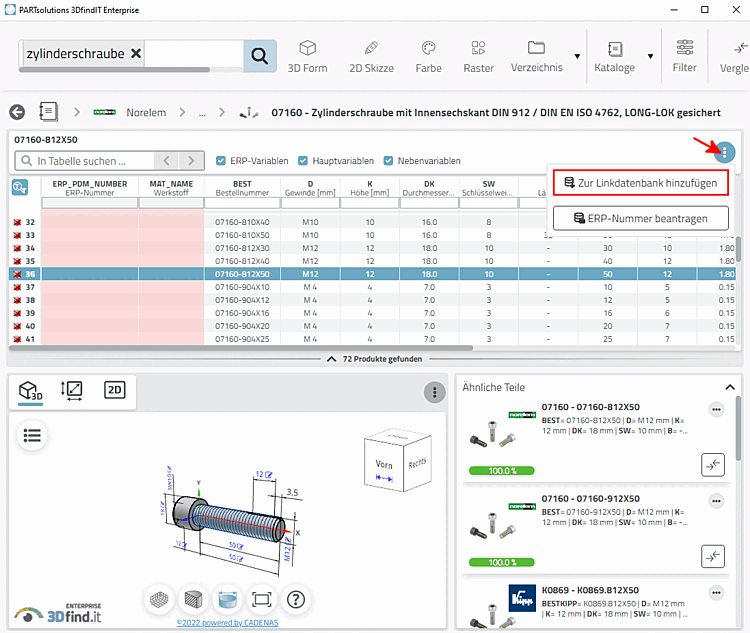The height and width of the screenshot is (633, 750).
Task: Open the 3D Form search tool
Action: click(x=307, y=56)
